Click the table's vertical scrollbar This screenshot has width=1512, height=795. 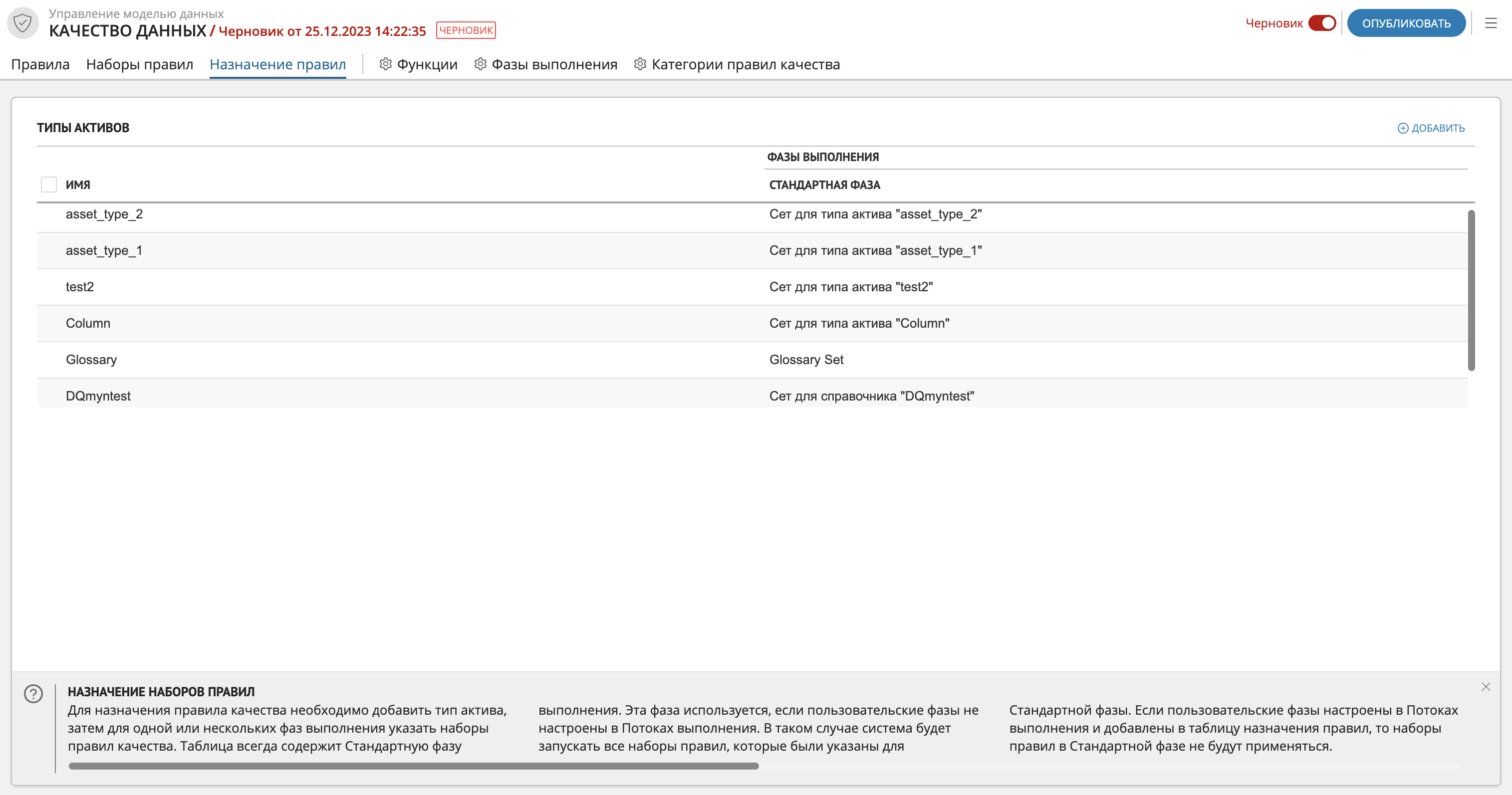point(1471,290)
